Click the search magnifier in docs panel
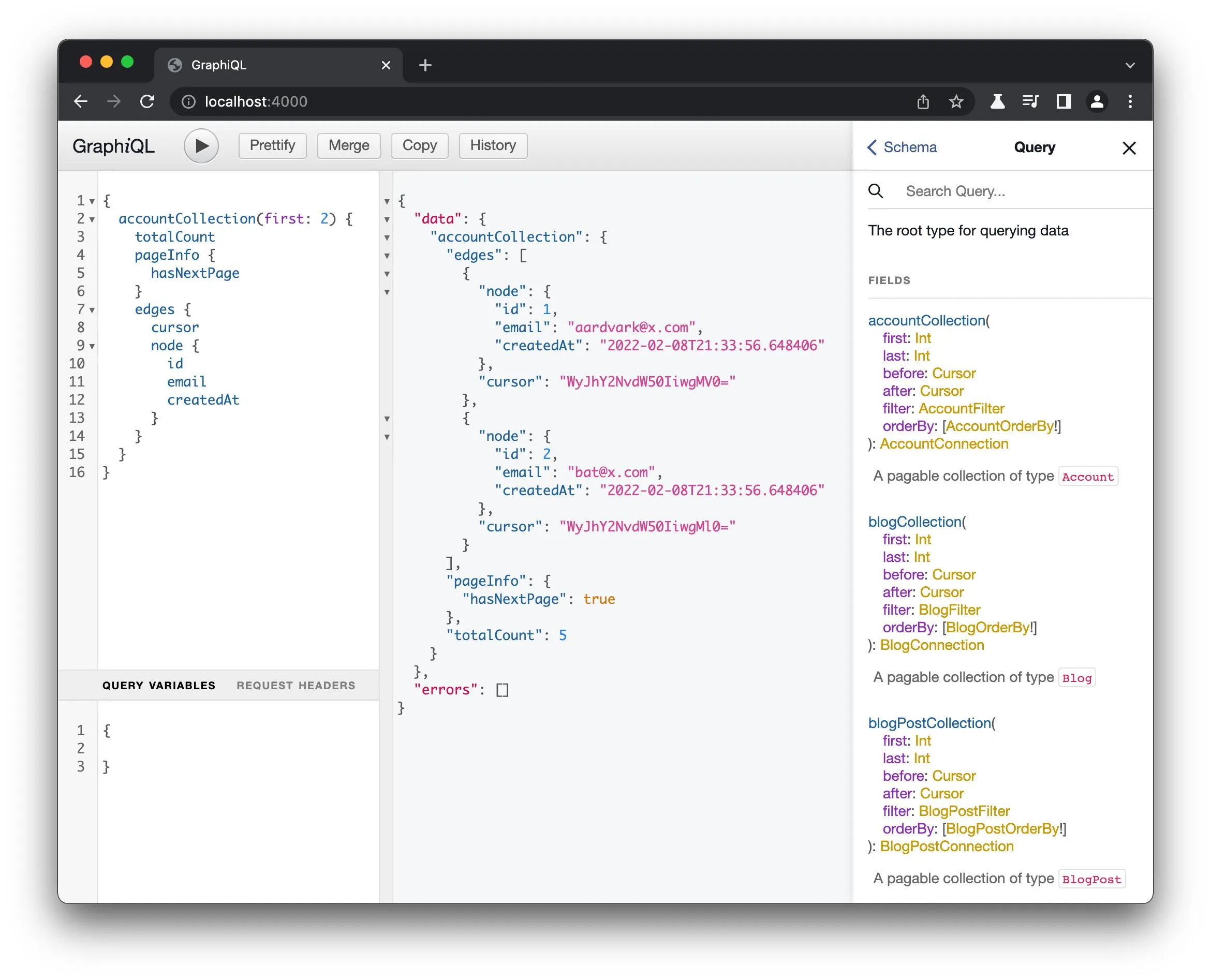 (876, 191)
